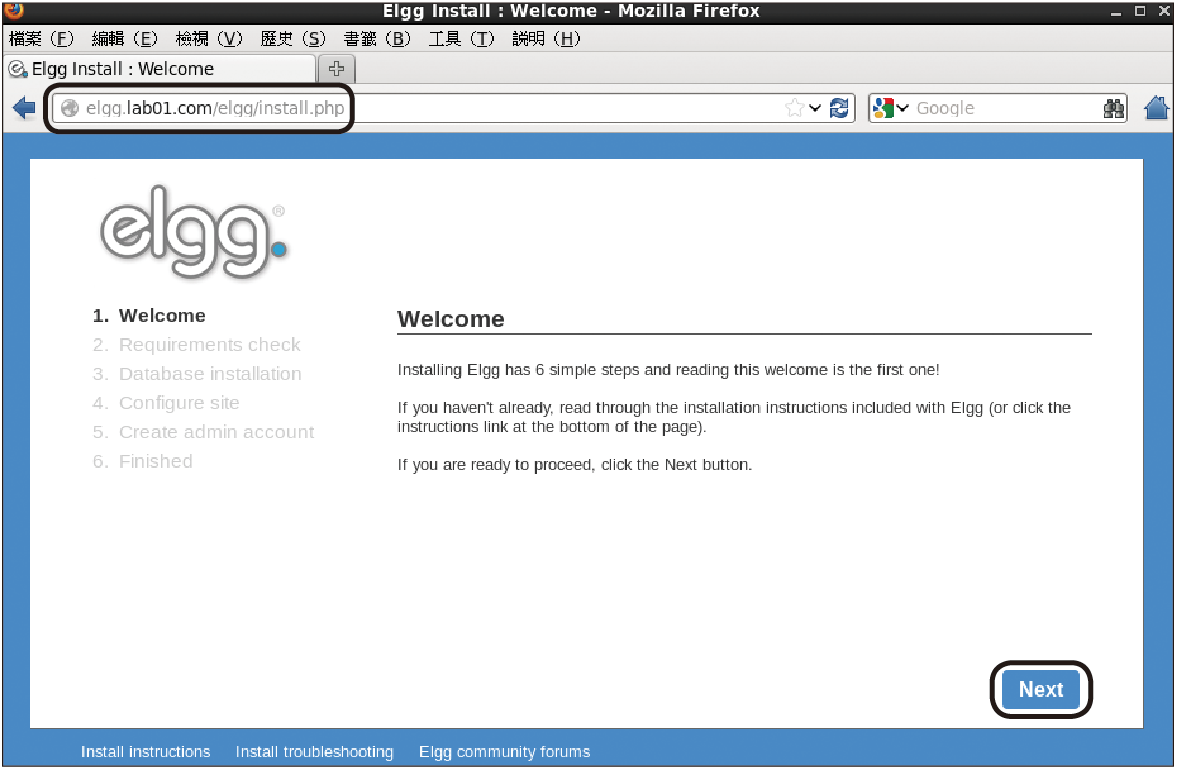Click the text 'Installing Elgg has 6 simple steps'
1177x770 pixels.
coord(519,370)
